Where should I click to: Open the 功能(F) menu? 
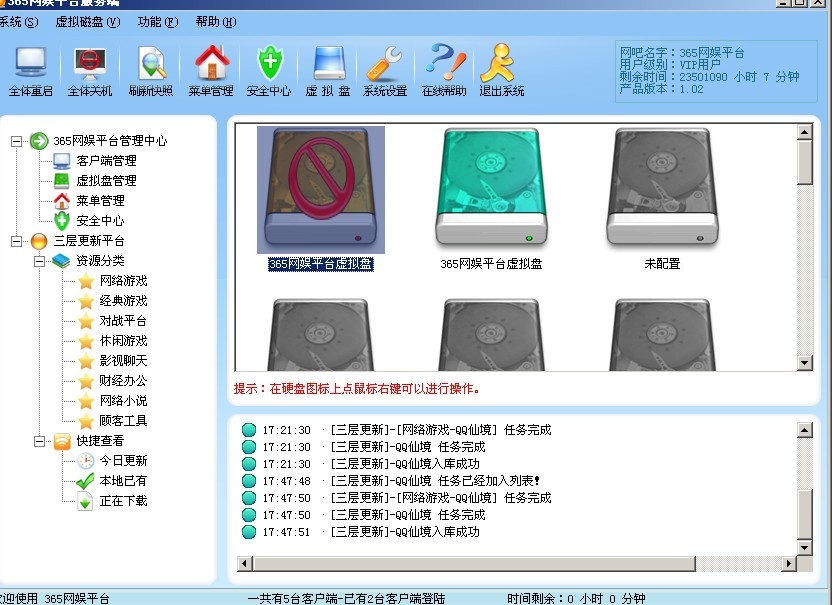(158, 22)
